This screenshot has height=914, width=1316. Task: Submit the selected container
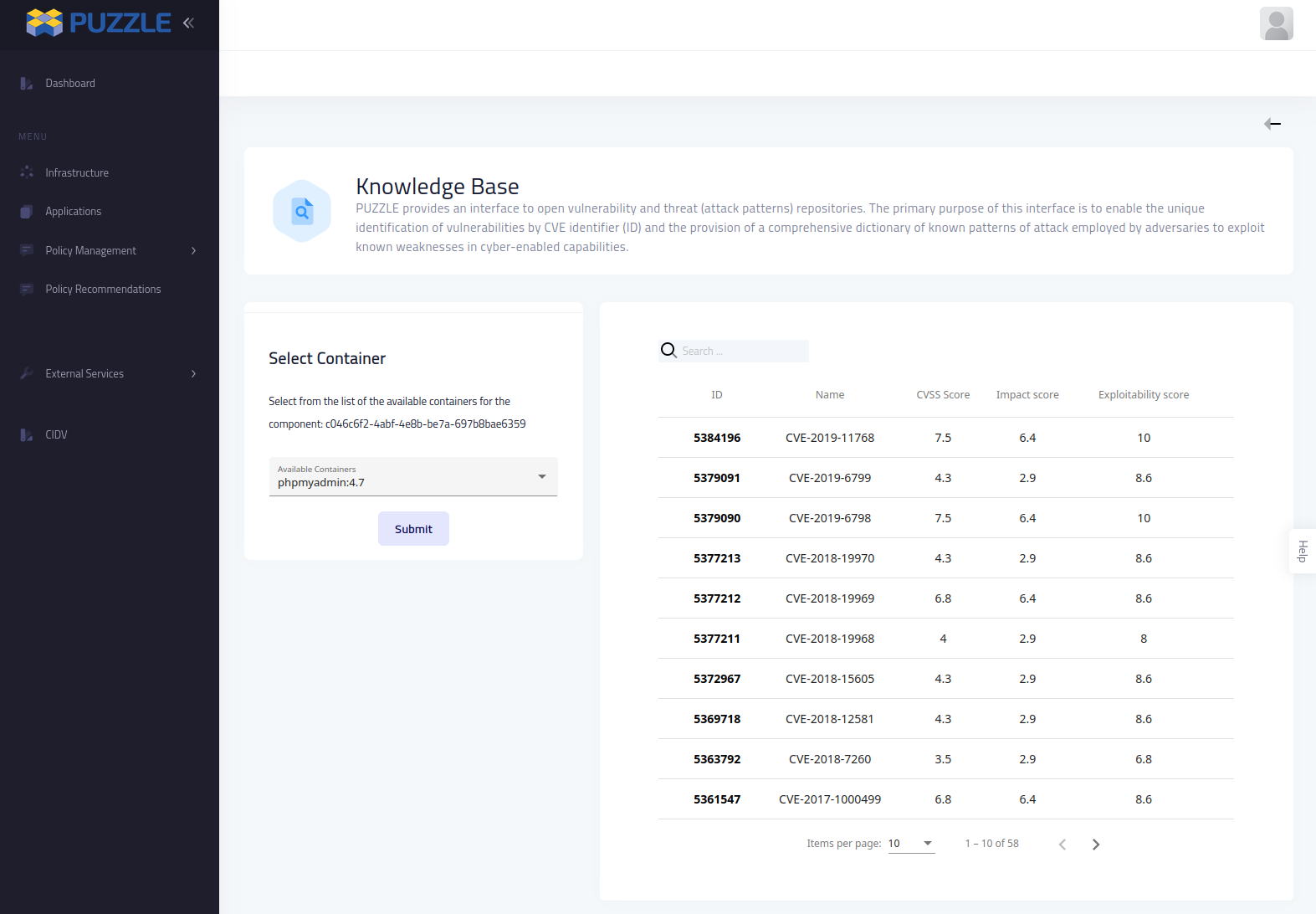413,529
